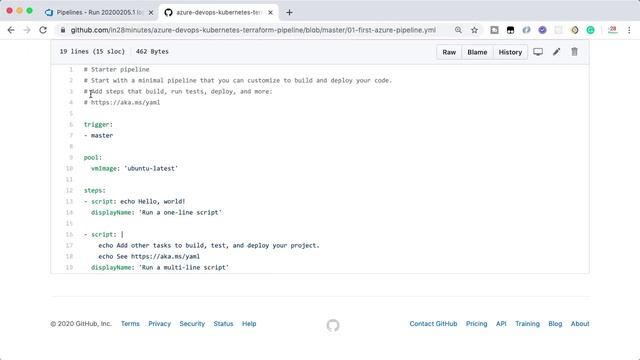Click 'echo Add other tasks' line
Image resolution: width=640 pixels, height=360 pixels.
coord(209,245)
